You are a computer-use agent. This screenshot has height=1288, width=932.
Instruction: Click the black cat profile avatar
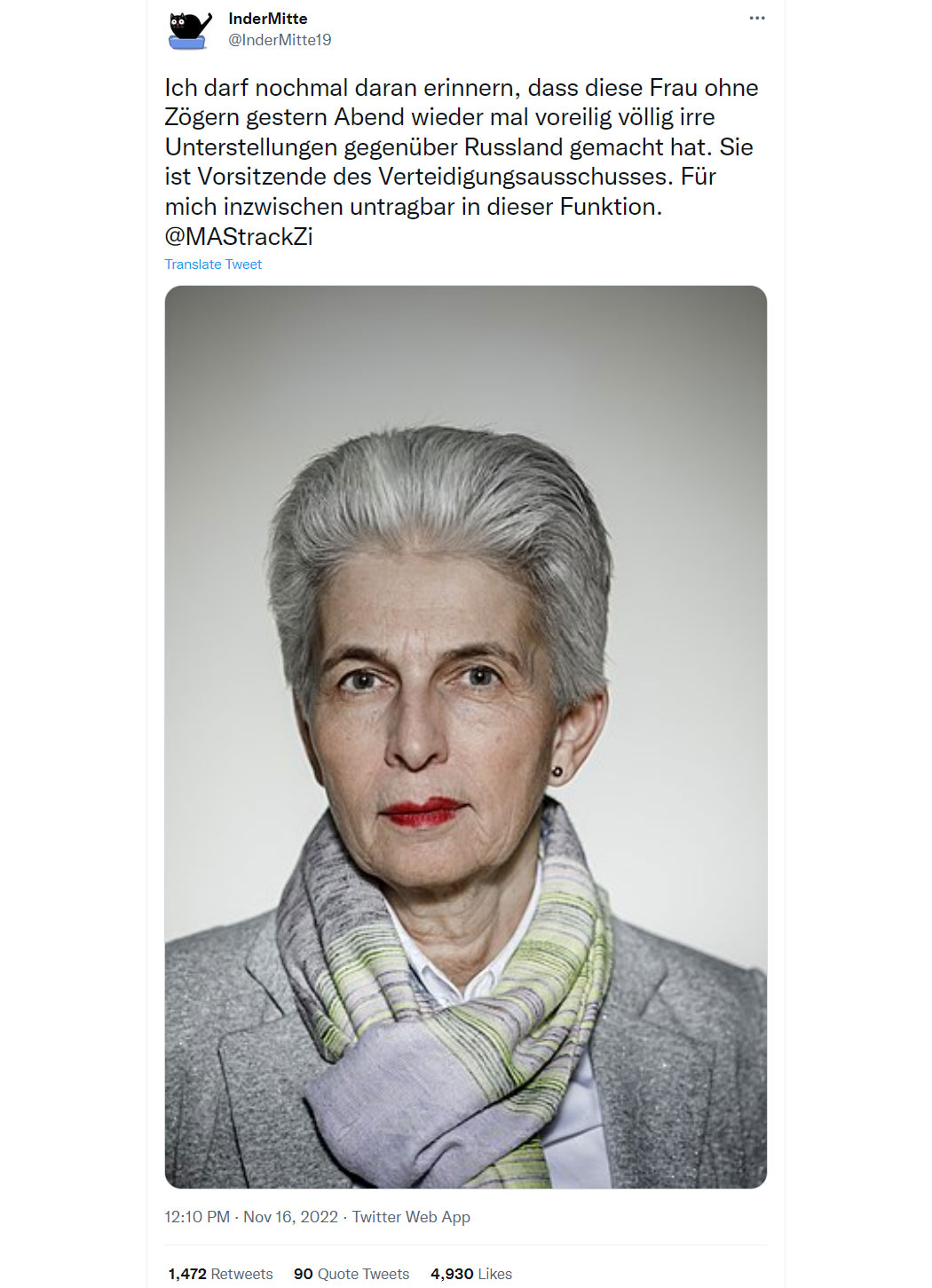click(x=190, y=29)
